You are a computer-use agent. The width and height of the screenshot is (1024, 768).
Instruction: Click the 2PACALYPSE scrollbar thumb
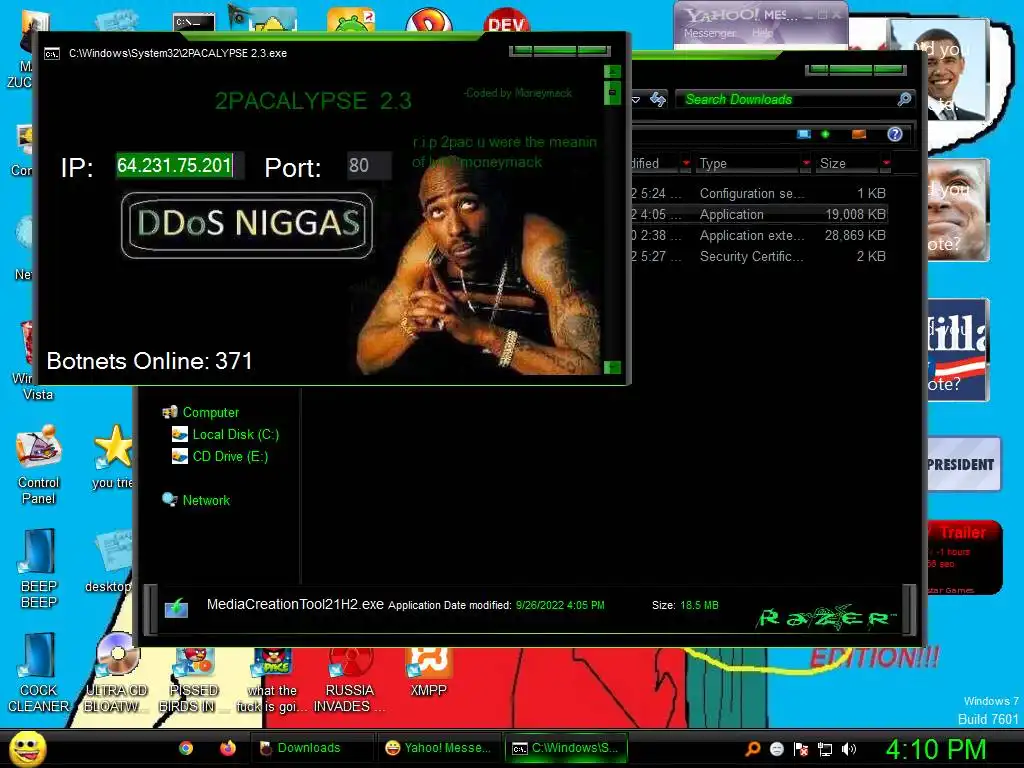tap(612, 92)
